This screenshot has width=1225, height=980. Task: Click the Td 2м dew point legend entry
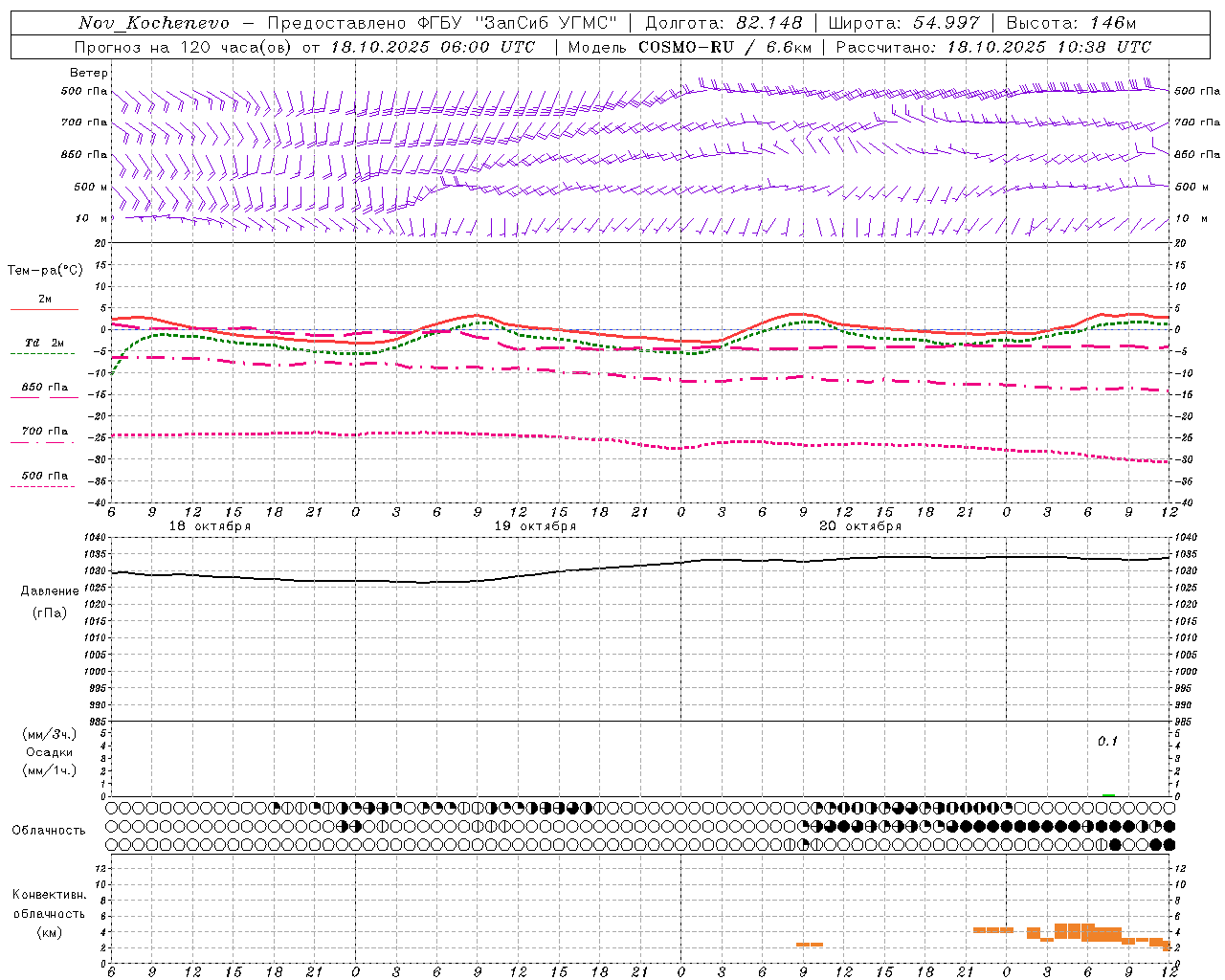click(44, 346)
